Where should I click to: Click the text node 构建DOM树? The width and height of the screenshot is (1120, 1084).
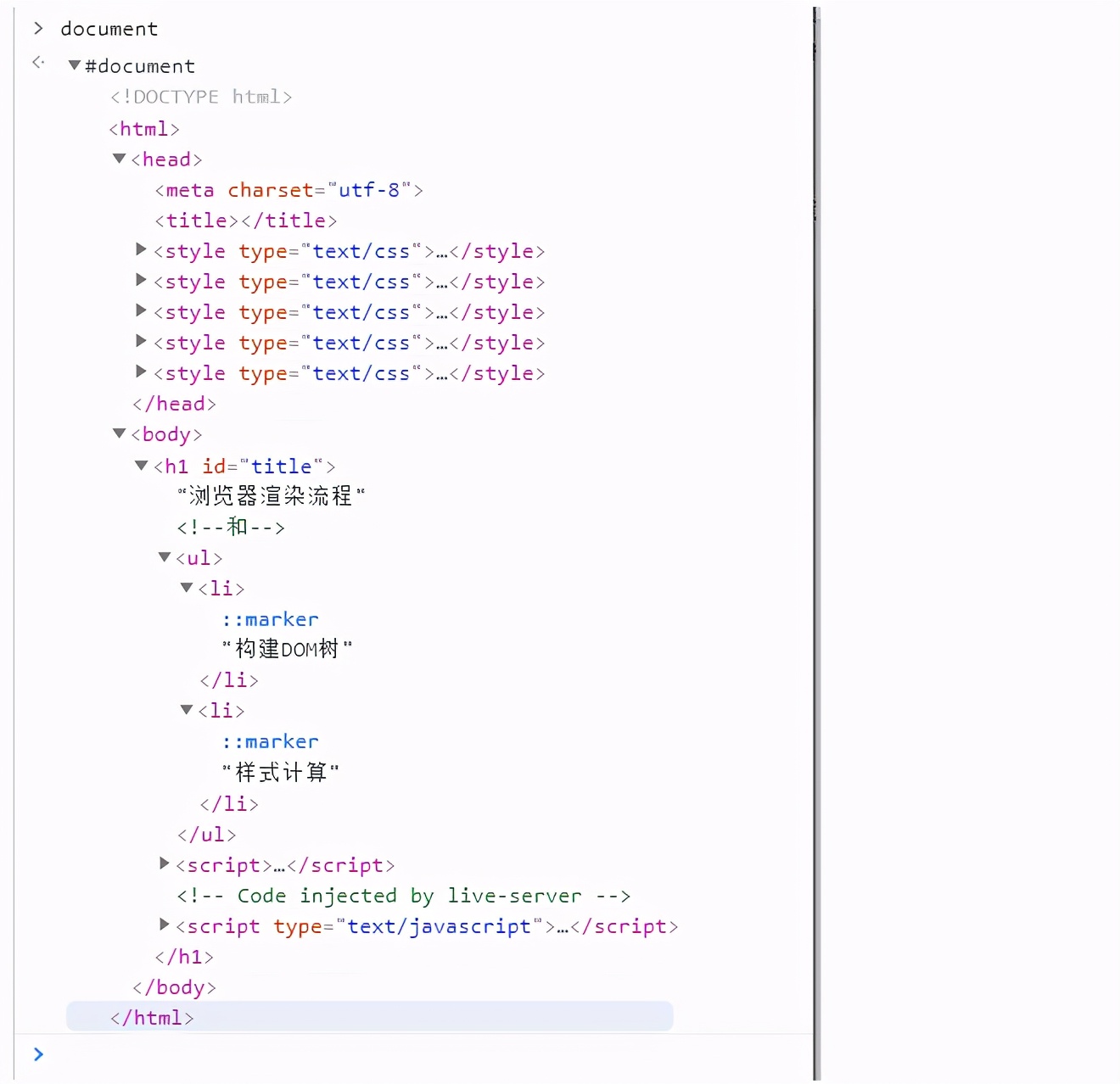click(287, 649)
